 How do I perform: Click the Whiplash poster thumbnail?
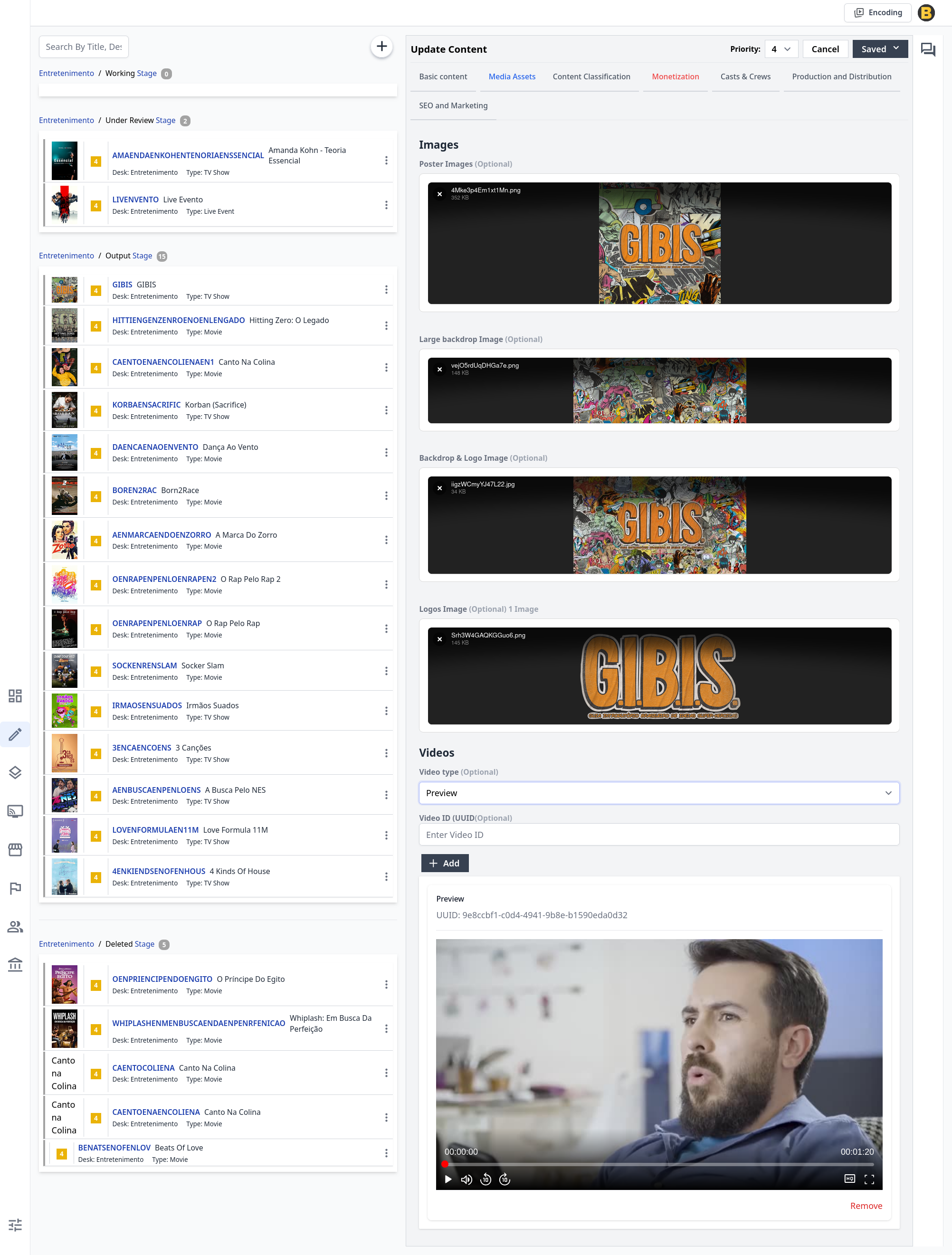(x=65, y=1028)
